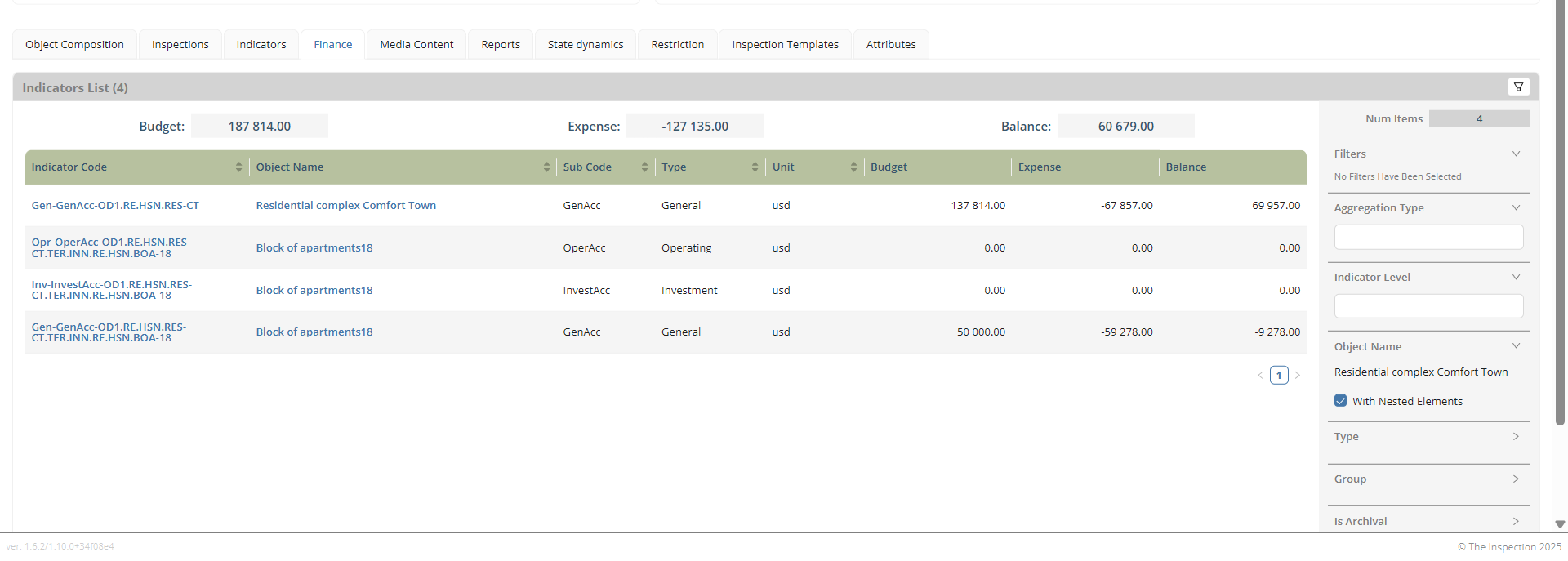Sort by Sub Code column arrows
The width and height of the screenshot is (1568, 561).
644,167
